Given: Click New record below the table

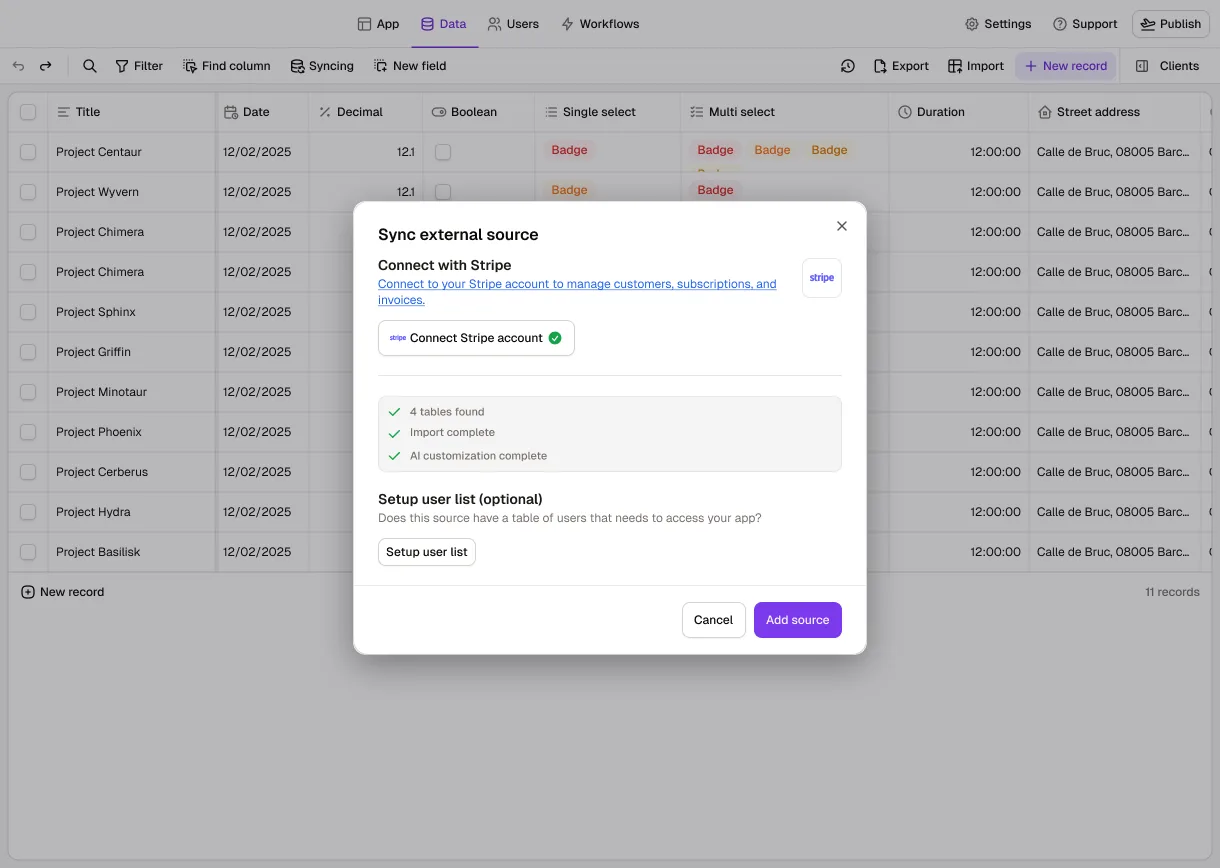Looking at the screenshot, I should [63, 592].
